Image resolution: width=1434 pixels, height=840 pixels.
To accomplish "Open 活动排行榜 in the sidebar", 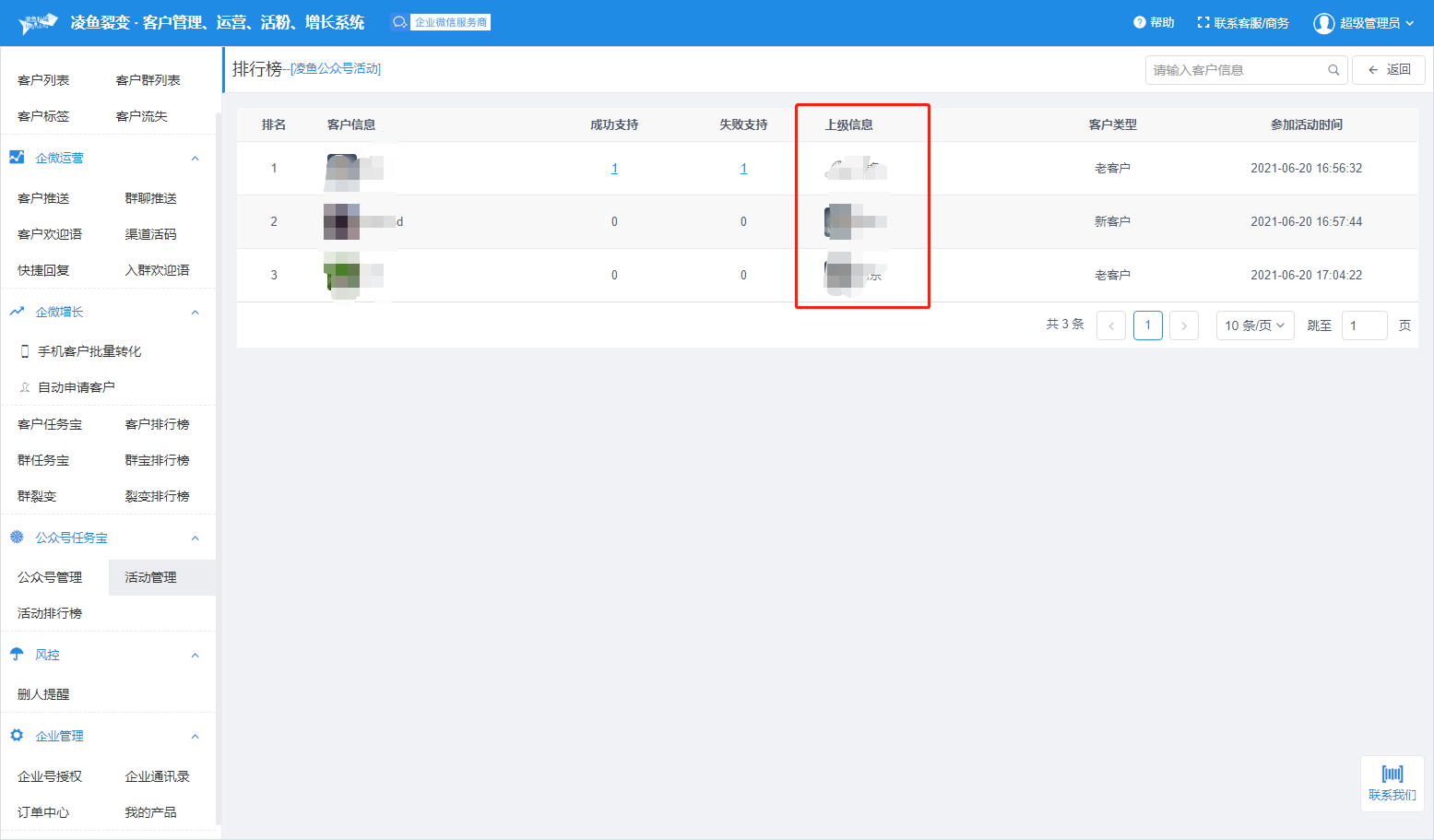I will coord(50,613).
